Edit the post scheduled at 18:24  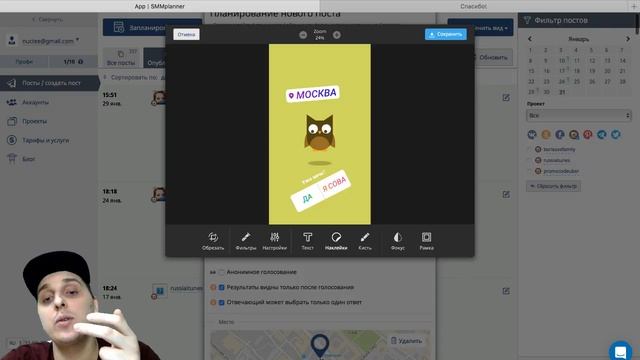tap(506, 291)
